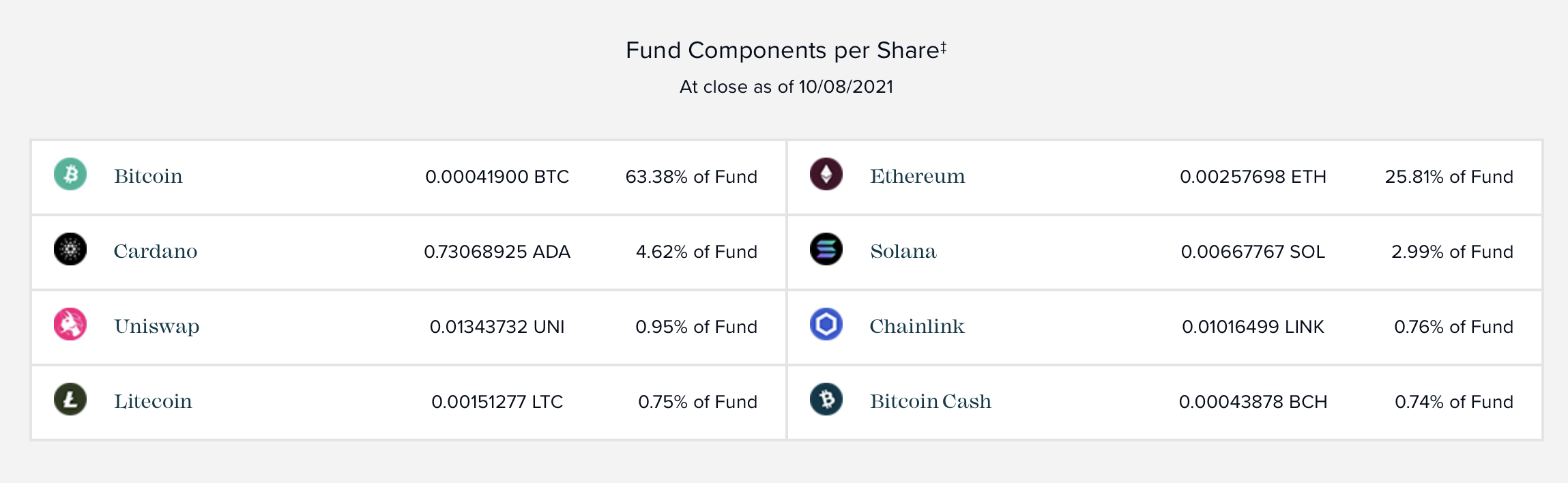Click the 0.73068925 ADA amount
This screenshot has width=1568, height=483.
point(497,252)
